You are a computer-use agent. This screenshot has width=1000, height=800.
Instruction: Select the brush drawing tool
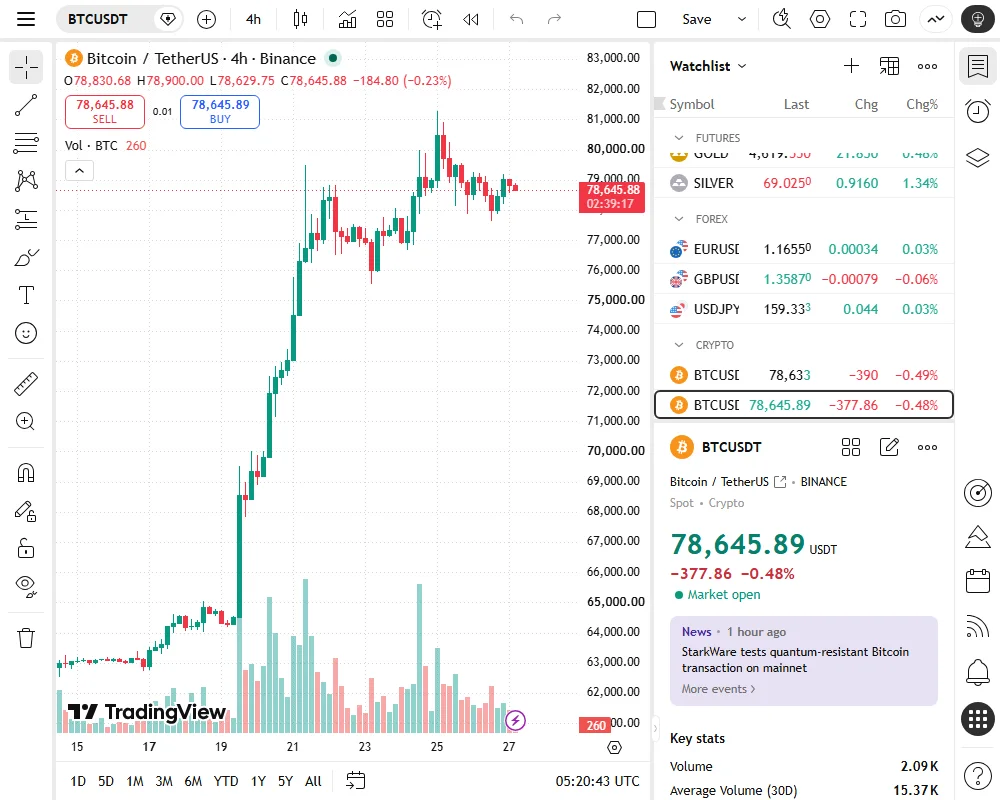coord(26,258)
